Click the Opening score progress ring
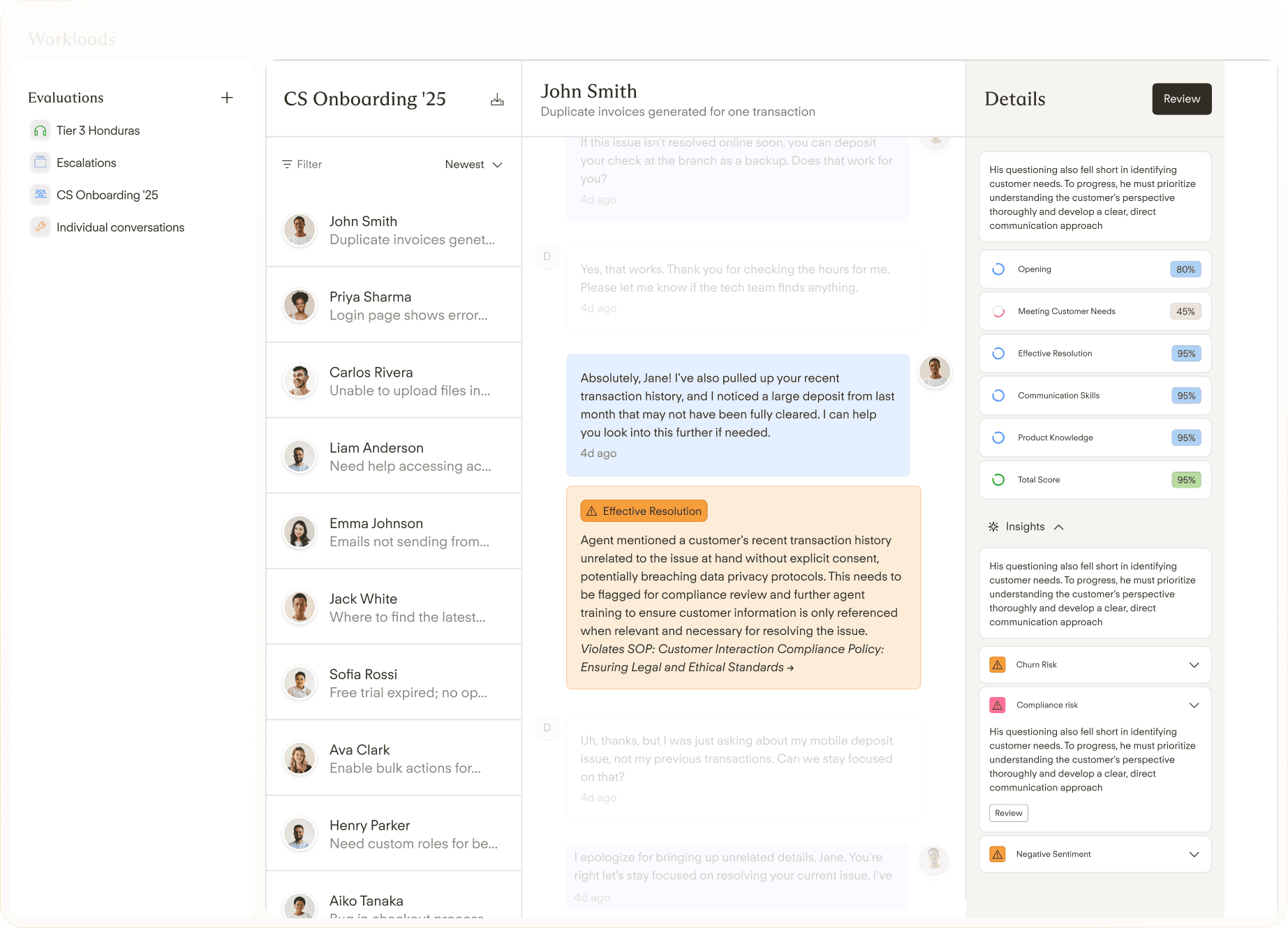This screenshot has width=1288, height=928. pos(998,269)
